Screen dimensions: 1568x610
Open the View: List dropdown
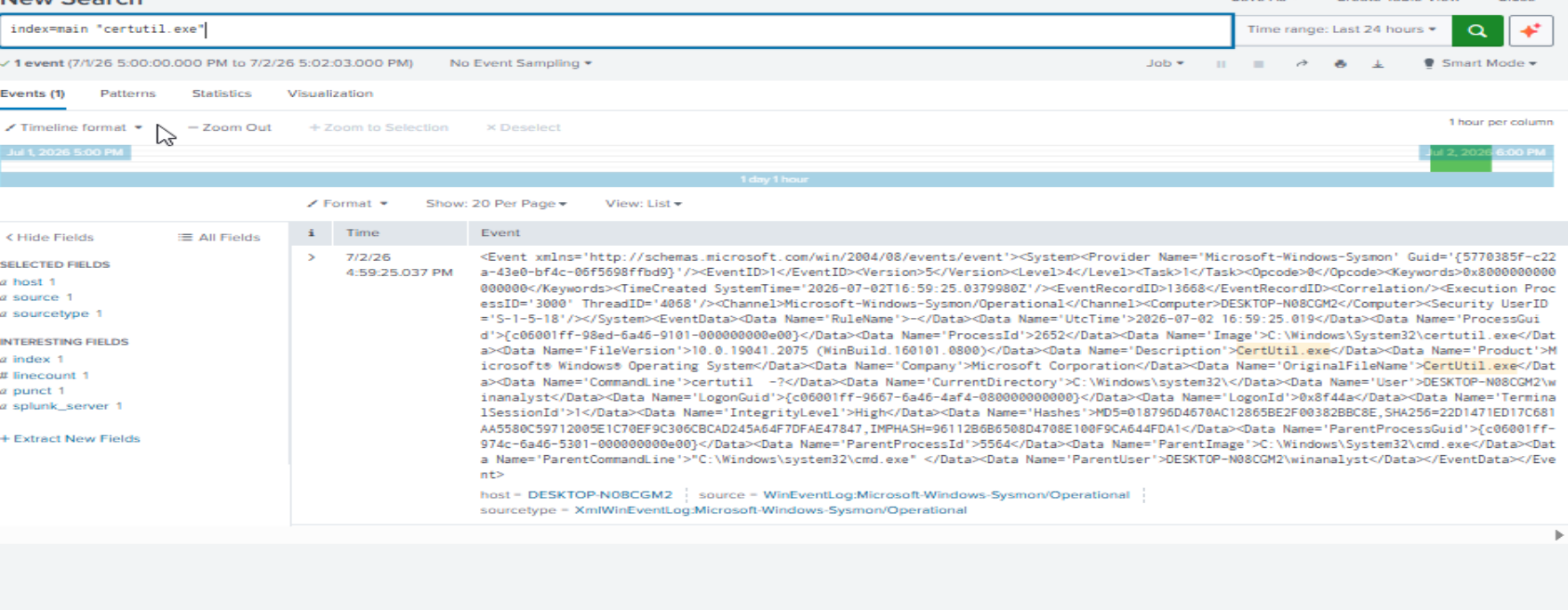[643, 204]
